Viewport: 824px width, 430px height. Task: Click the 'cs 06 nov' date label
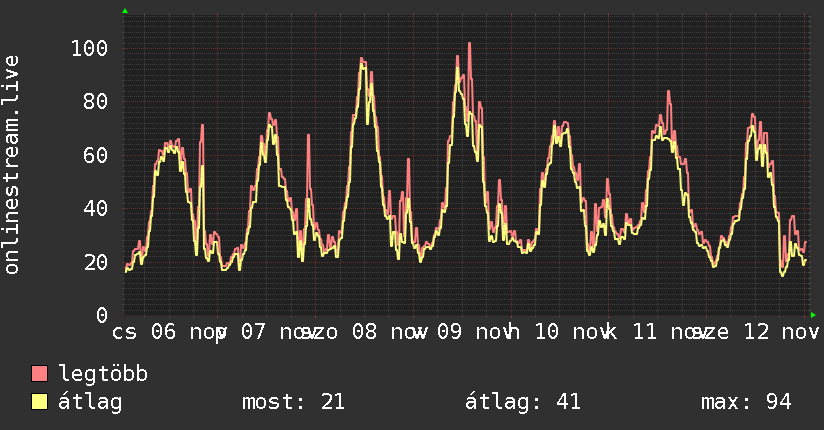[169, 332]
